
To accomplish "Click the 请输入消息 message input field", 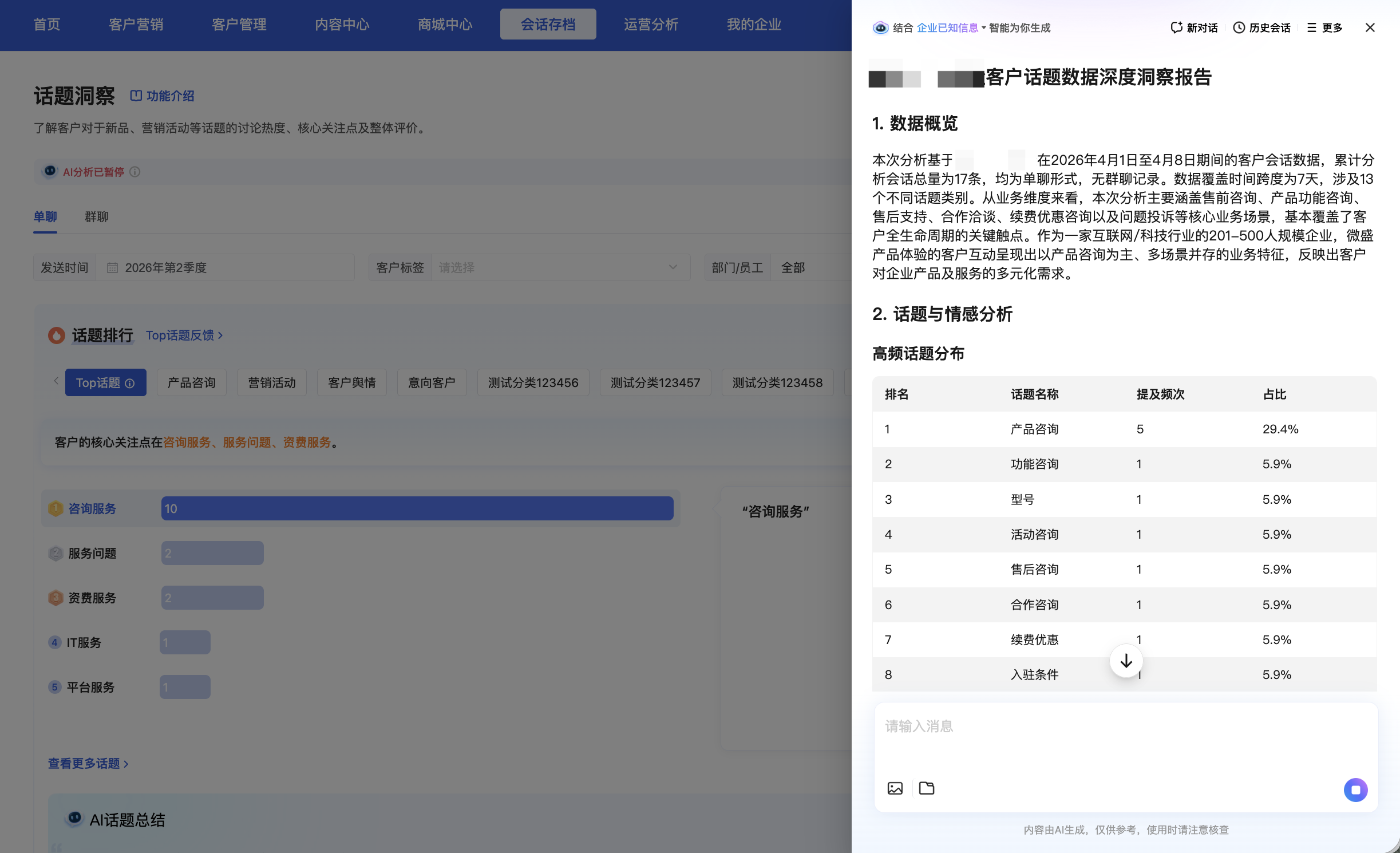I will coord(1126,738).
